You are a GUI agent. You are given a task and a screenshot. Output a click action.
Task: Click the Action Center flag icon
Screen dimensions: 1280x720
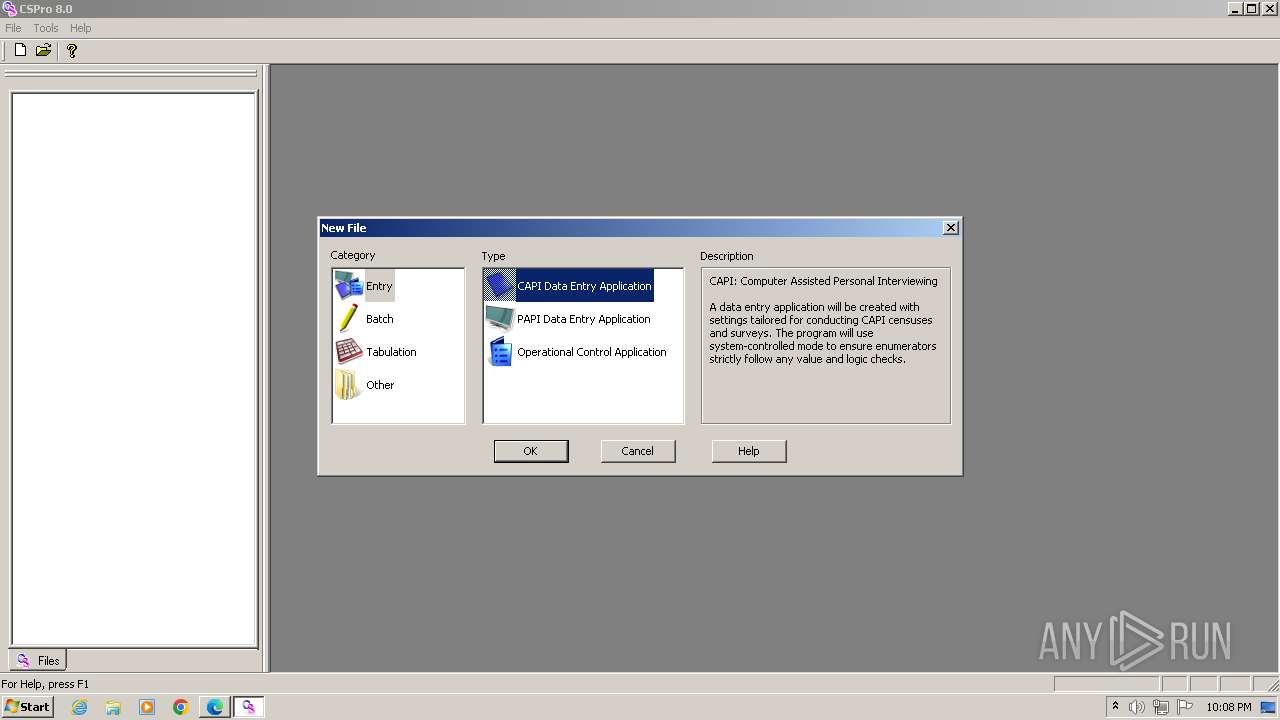click(x=1185, y=707)
